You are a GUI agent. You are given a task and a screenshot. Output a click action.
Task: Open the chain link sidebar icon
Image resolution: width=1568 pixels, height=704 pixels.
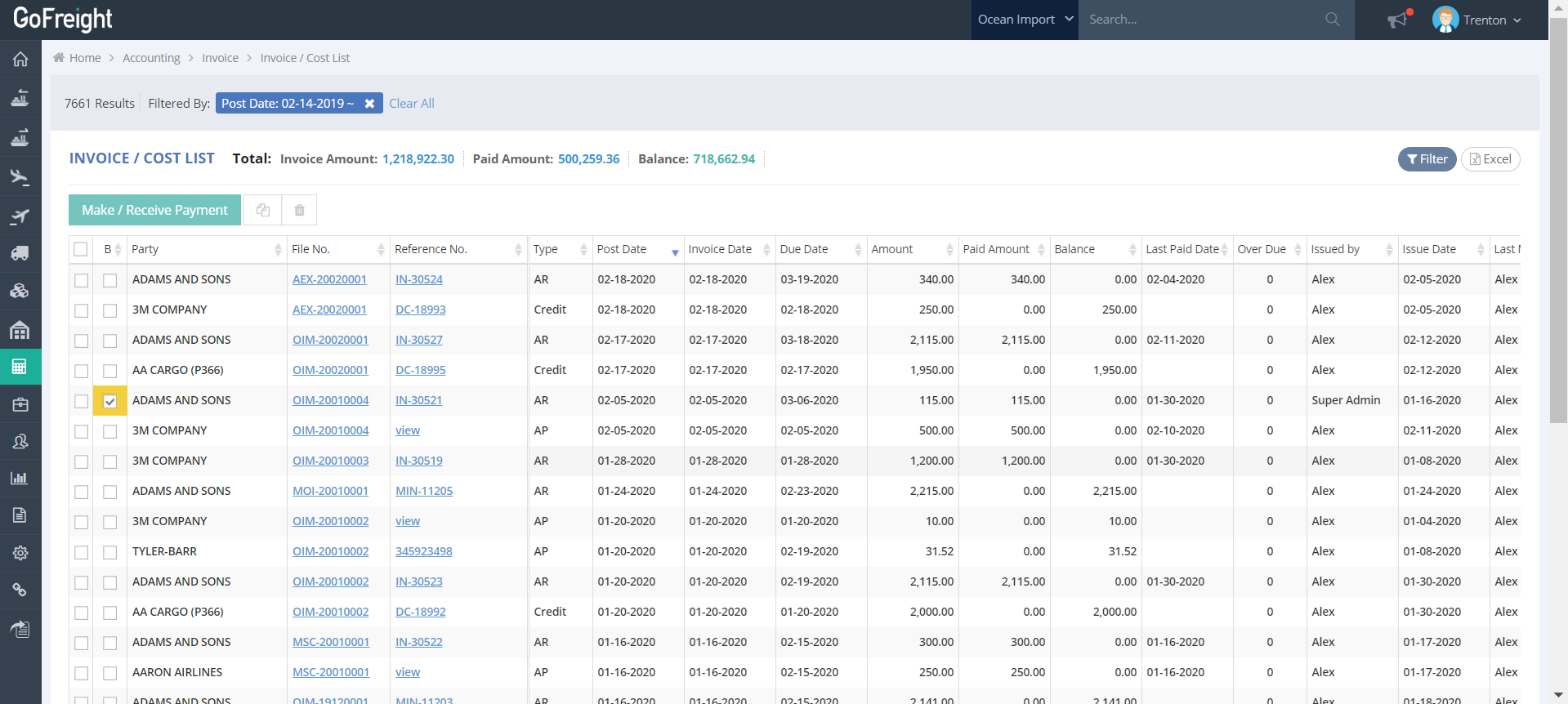pyautogui.click(x=20, y=590)
